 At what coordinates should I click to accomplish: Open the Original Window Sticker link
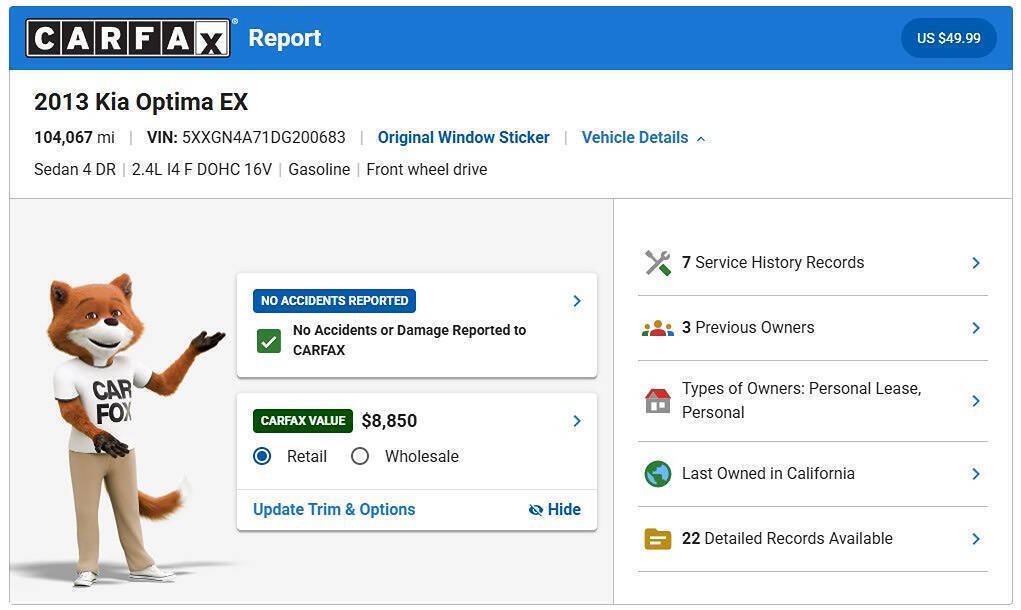click(464, 138)
